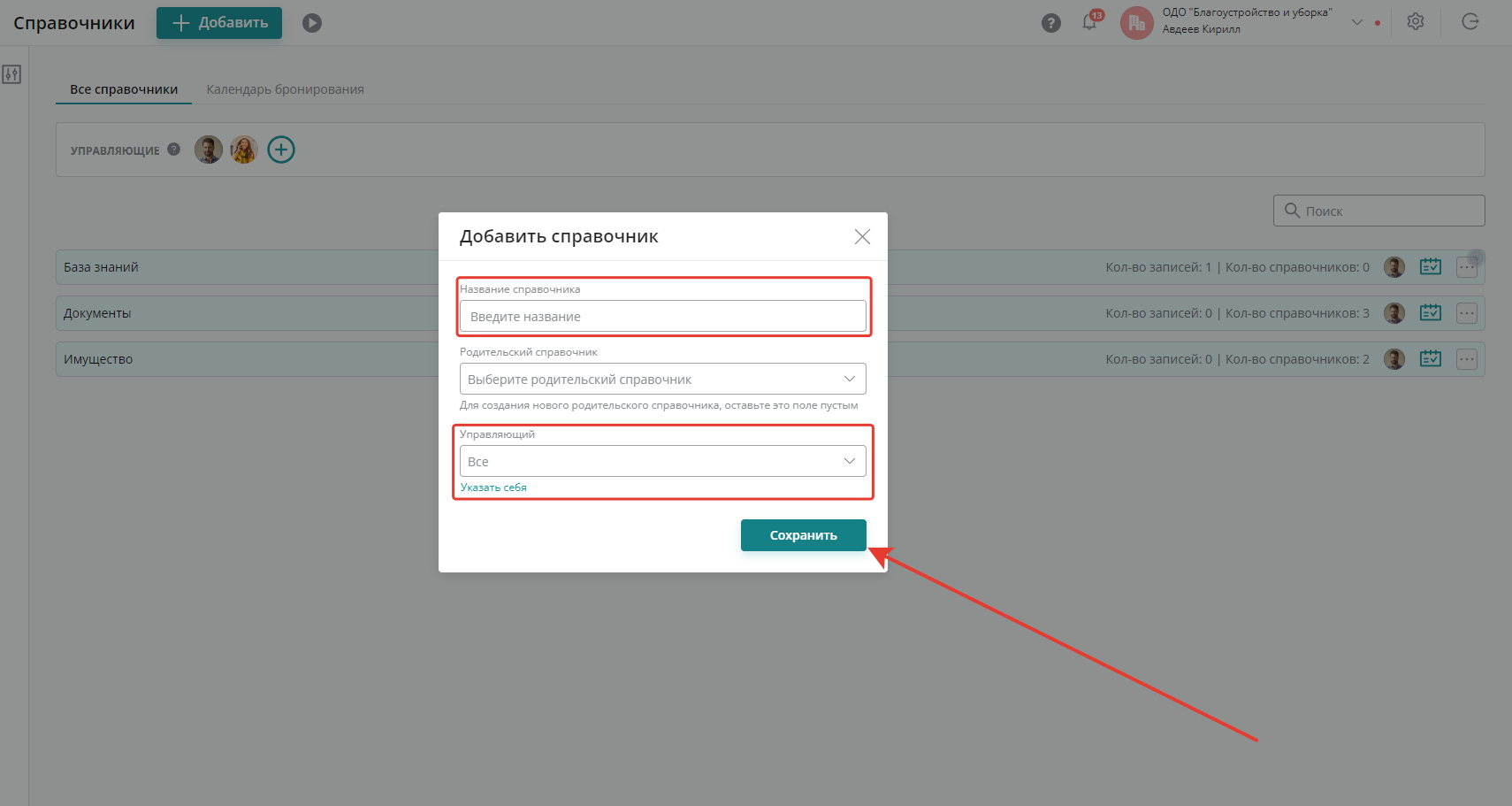Click the ОДО "Благоустройство и уборка" organization name
Image resolution: width=1512 pixels, height=806 pixels.
click(x=1247, y=12)
